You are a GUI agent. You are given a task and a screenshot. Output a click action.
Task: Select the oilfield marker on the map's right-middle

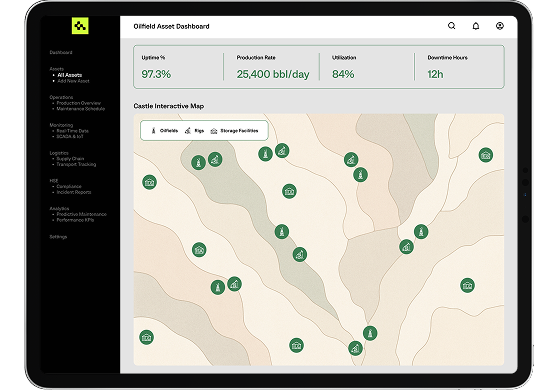pyautogui.click(x=421, y=232)
